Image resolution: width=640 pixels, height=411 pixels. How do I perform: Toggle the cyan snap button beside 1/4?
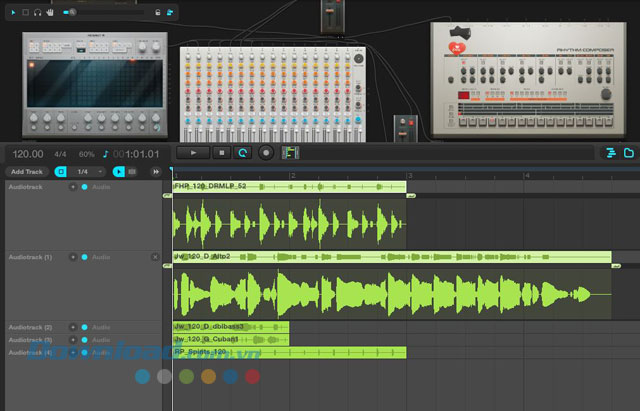[x=61, y=172]
